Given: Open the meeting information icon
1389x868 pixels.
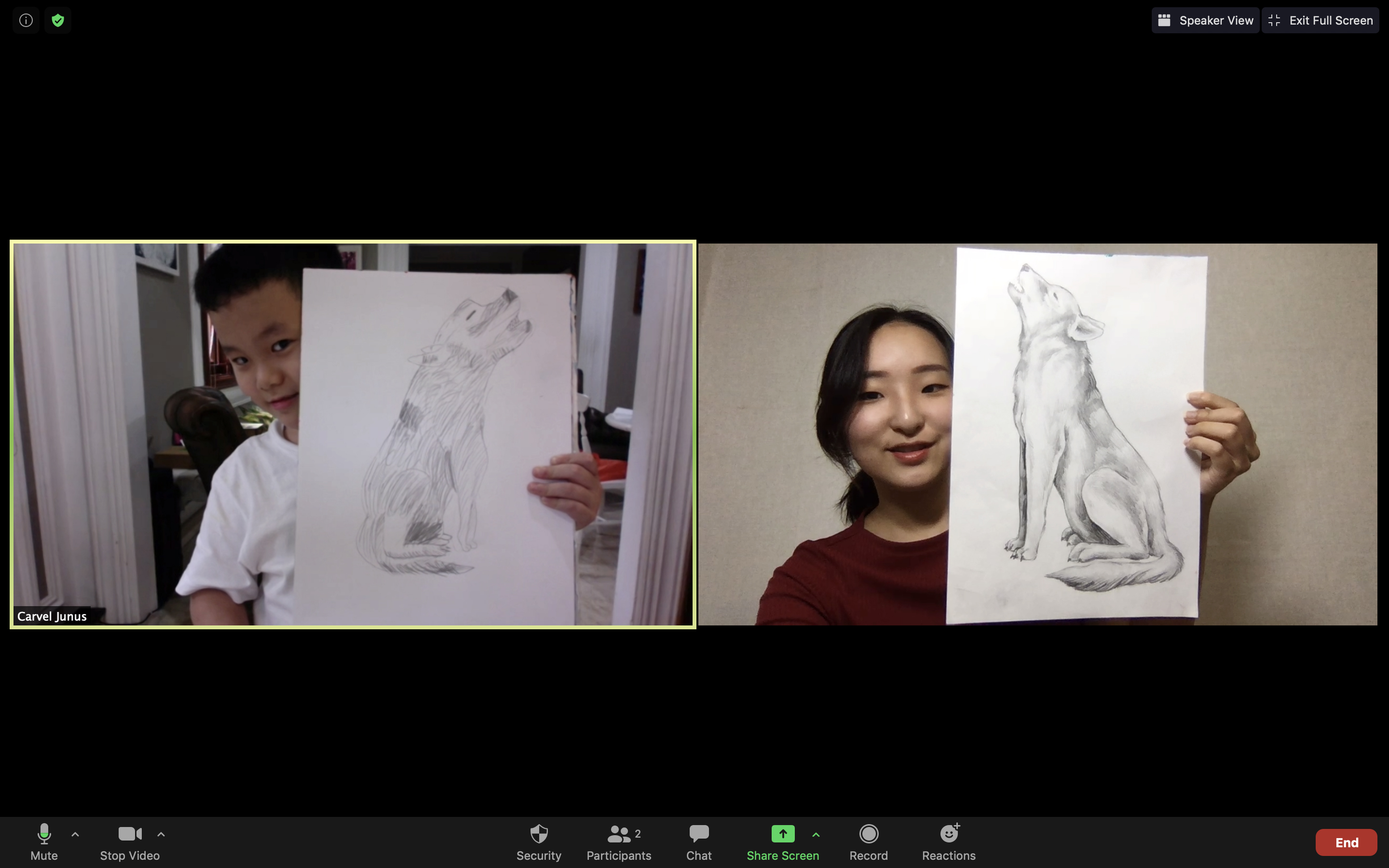Looking at the screenshot, I should [x=26, y=21].
